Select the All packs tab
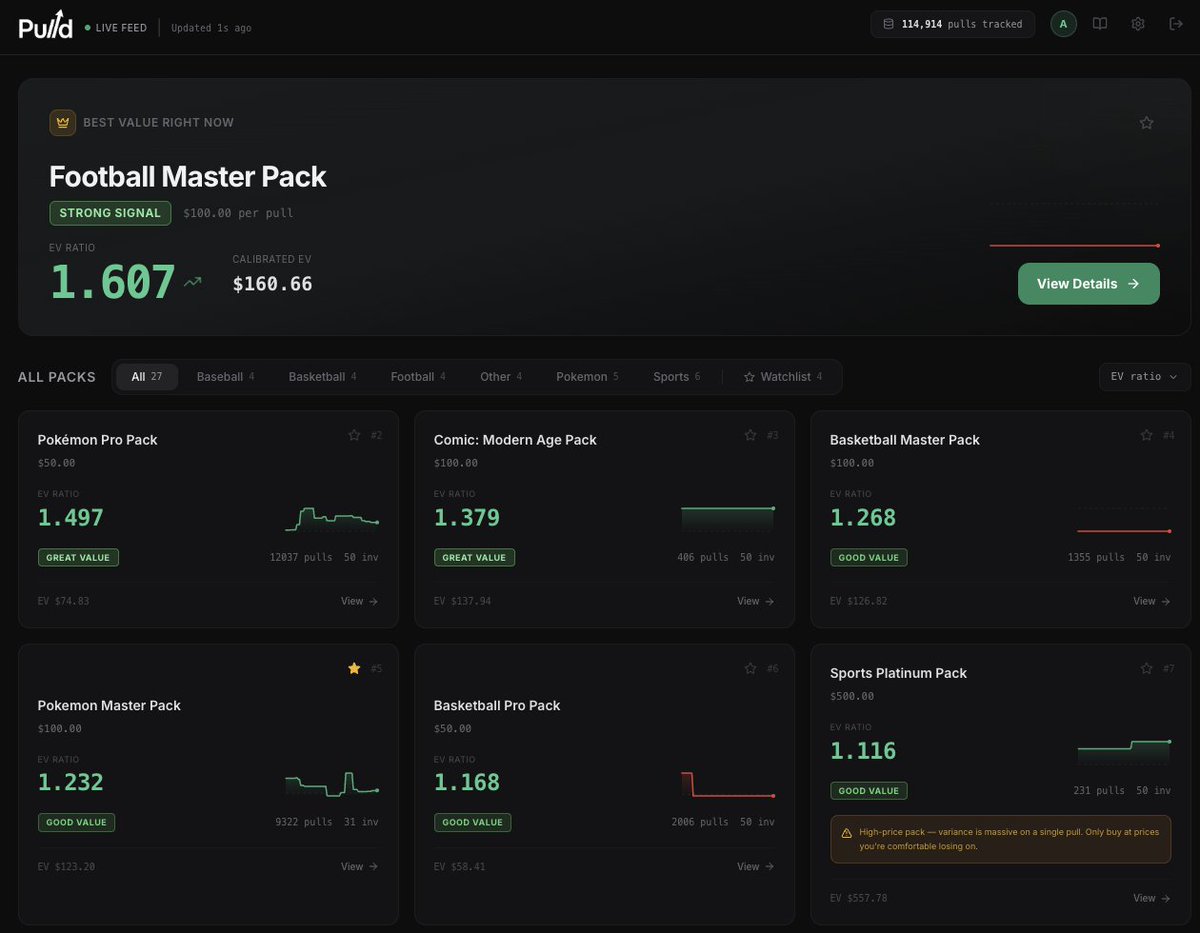 pyautogui.click(x=147, y=377)
